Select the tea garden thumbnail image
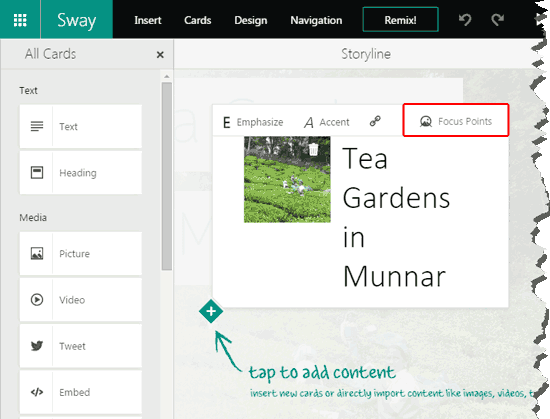This screenshot has width=550, height=419. (x=287, y=180)
